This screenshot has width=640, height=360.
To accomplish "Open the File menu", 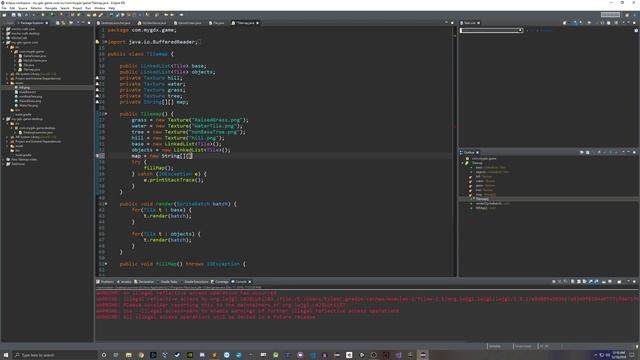I will pos(4,8).
